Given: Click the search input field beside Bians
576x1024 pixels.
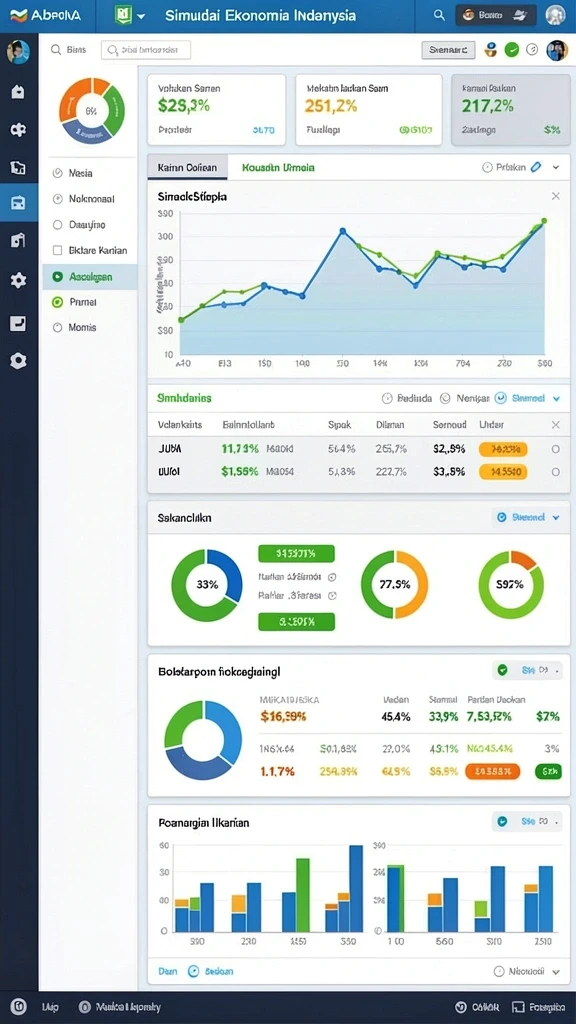Looking at the screenshot, I should click(x=146, y=50).
